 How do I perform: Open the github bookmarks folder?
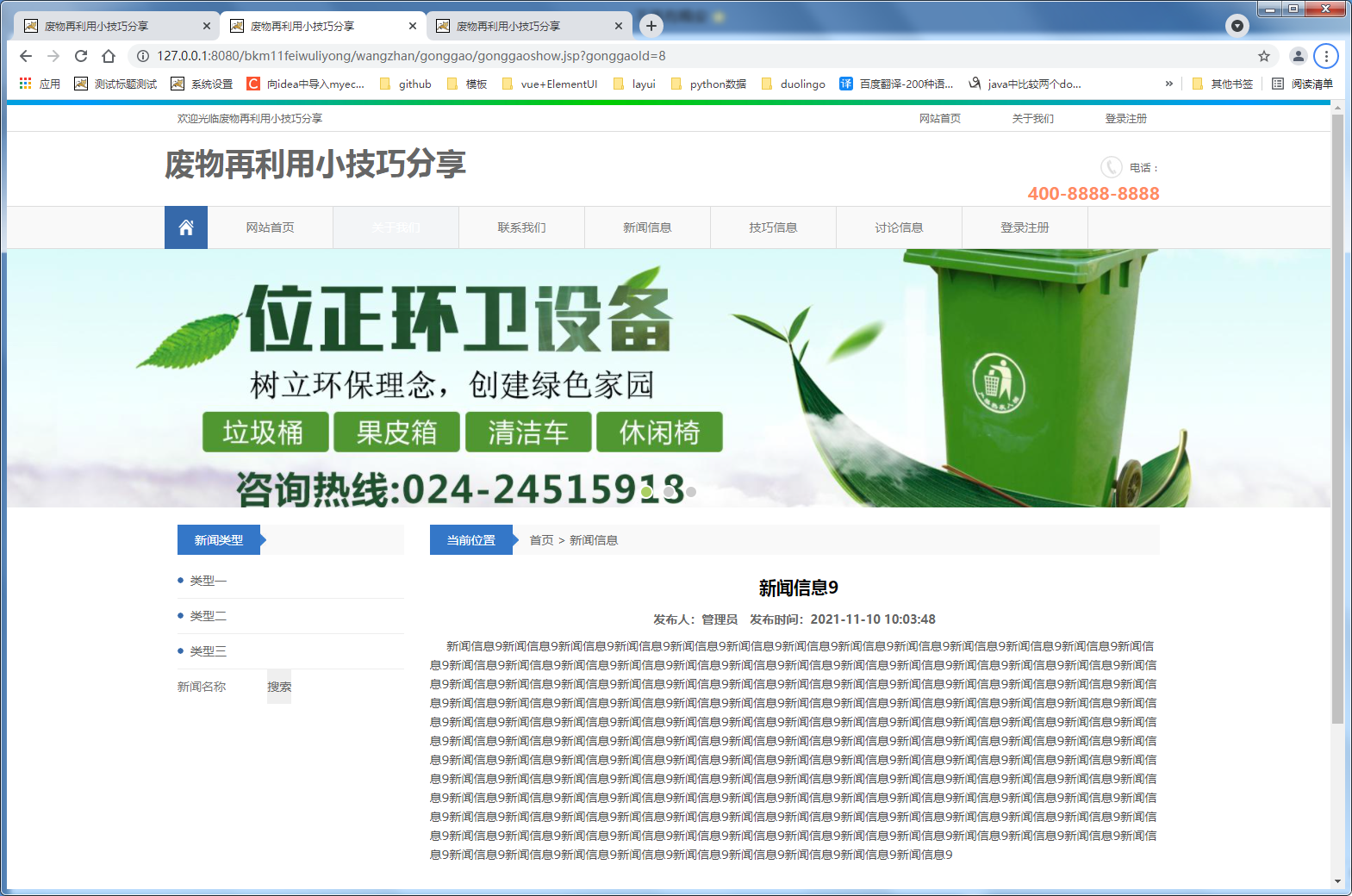[405, 84]
